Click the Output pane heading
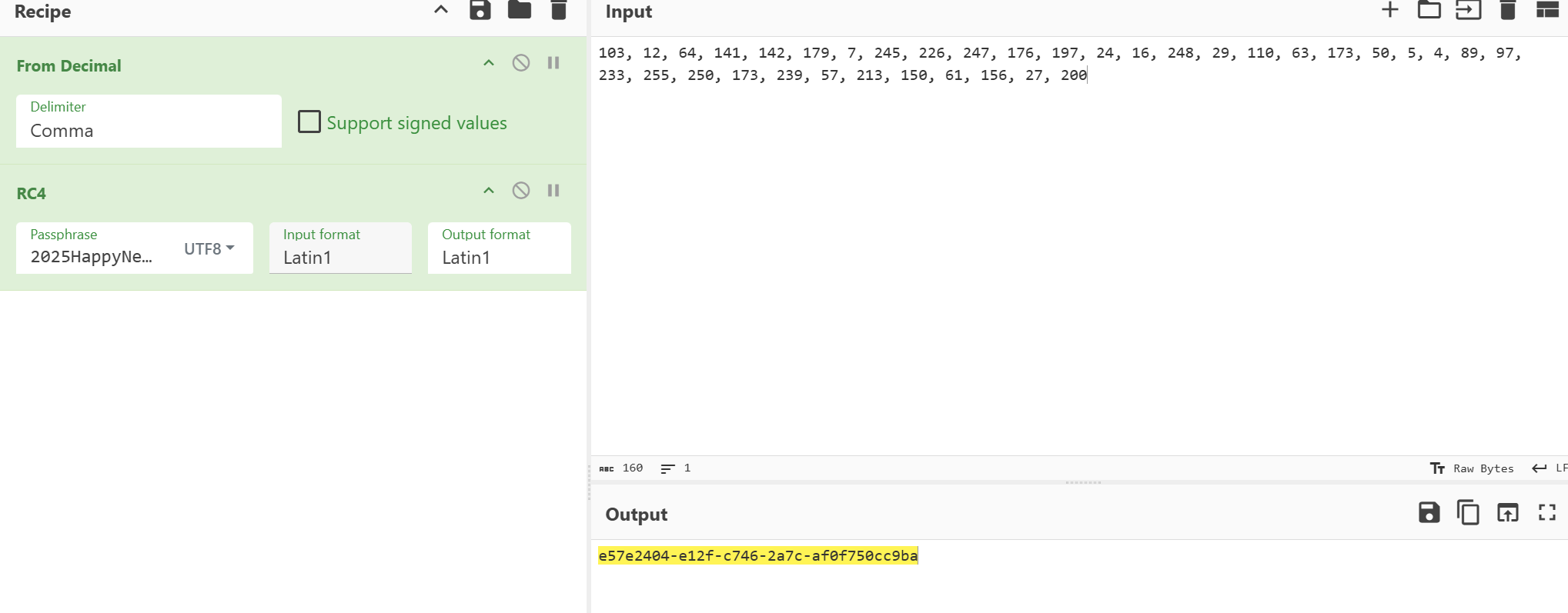The height and width of the screenshot is (613, 1568). coord(637,515)
